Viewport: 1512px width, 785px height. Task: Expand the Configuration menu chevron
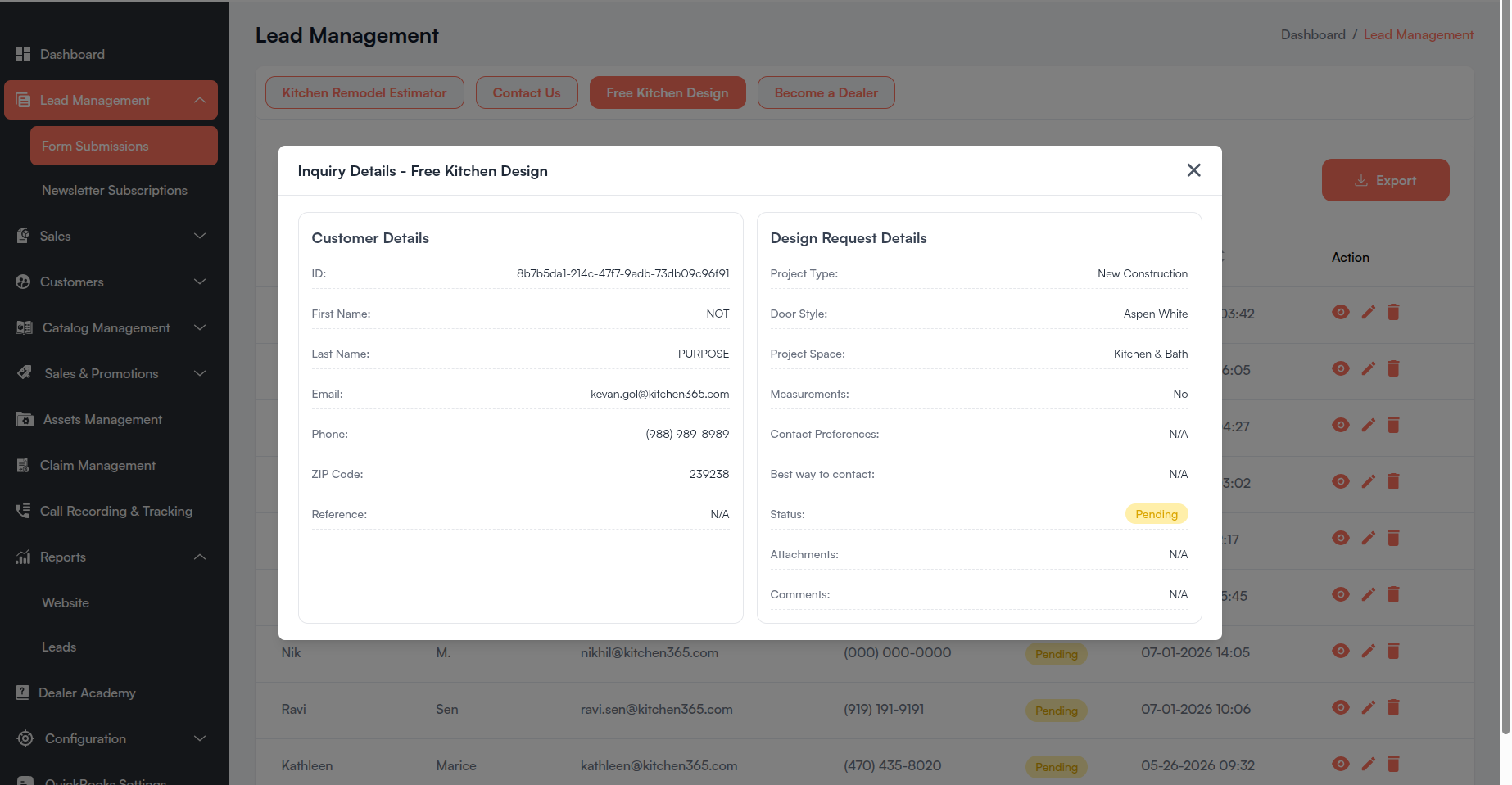click(x=200, y=738)
